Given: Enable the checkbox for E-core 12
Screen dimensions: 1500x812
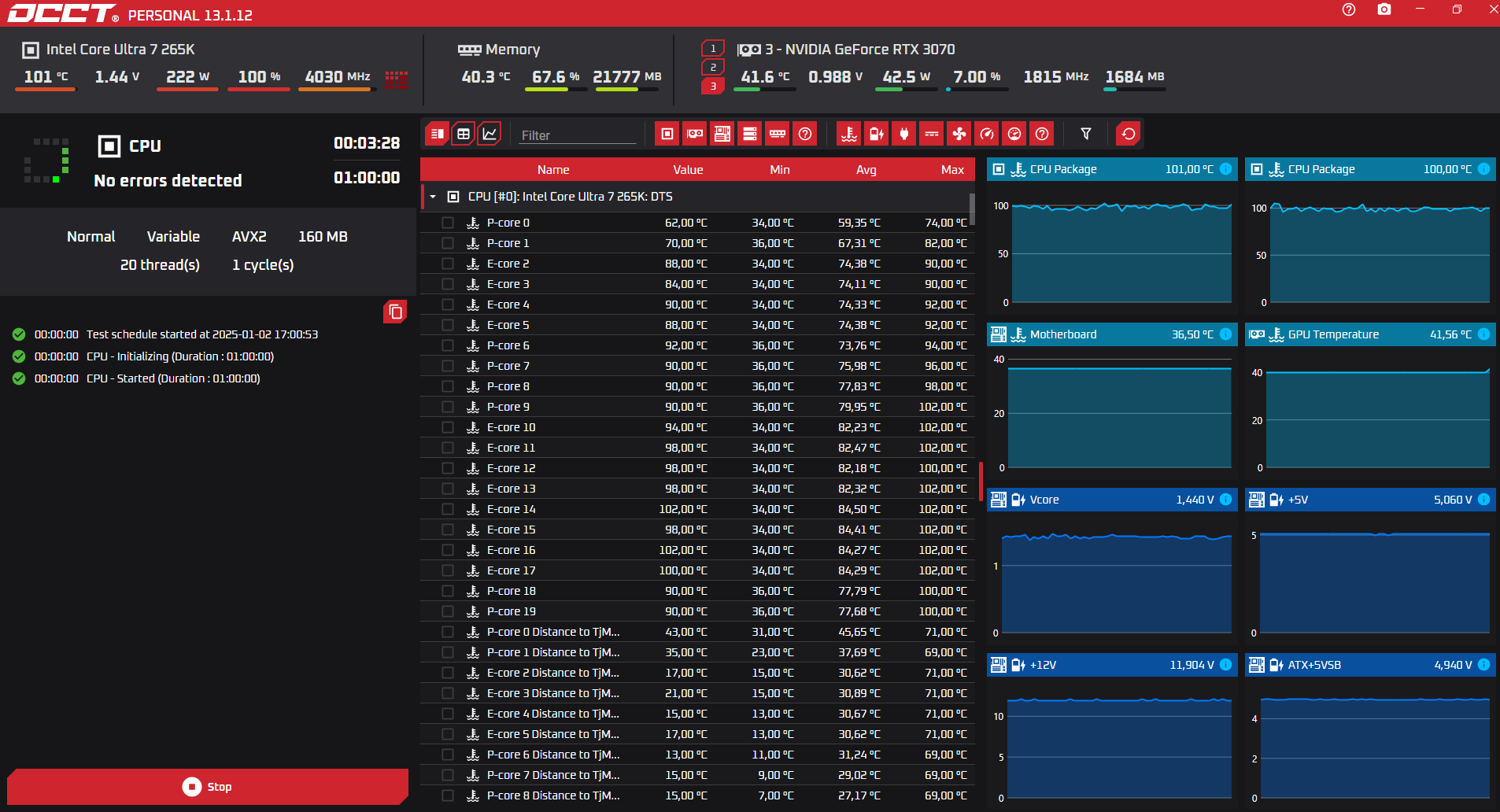Looking at the screenshot, I should tap(448, 468).
